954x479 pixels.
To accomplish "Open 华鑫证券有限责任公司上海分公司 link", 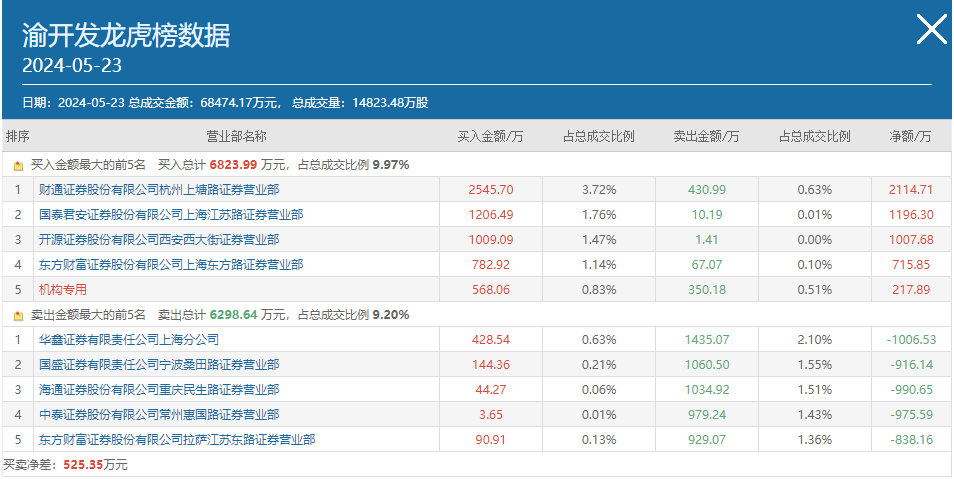I will tap(128, 340).
